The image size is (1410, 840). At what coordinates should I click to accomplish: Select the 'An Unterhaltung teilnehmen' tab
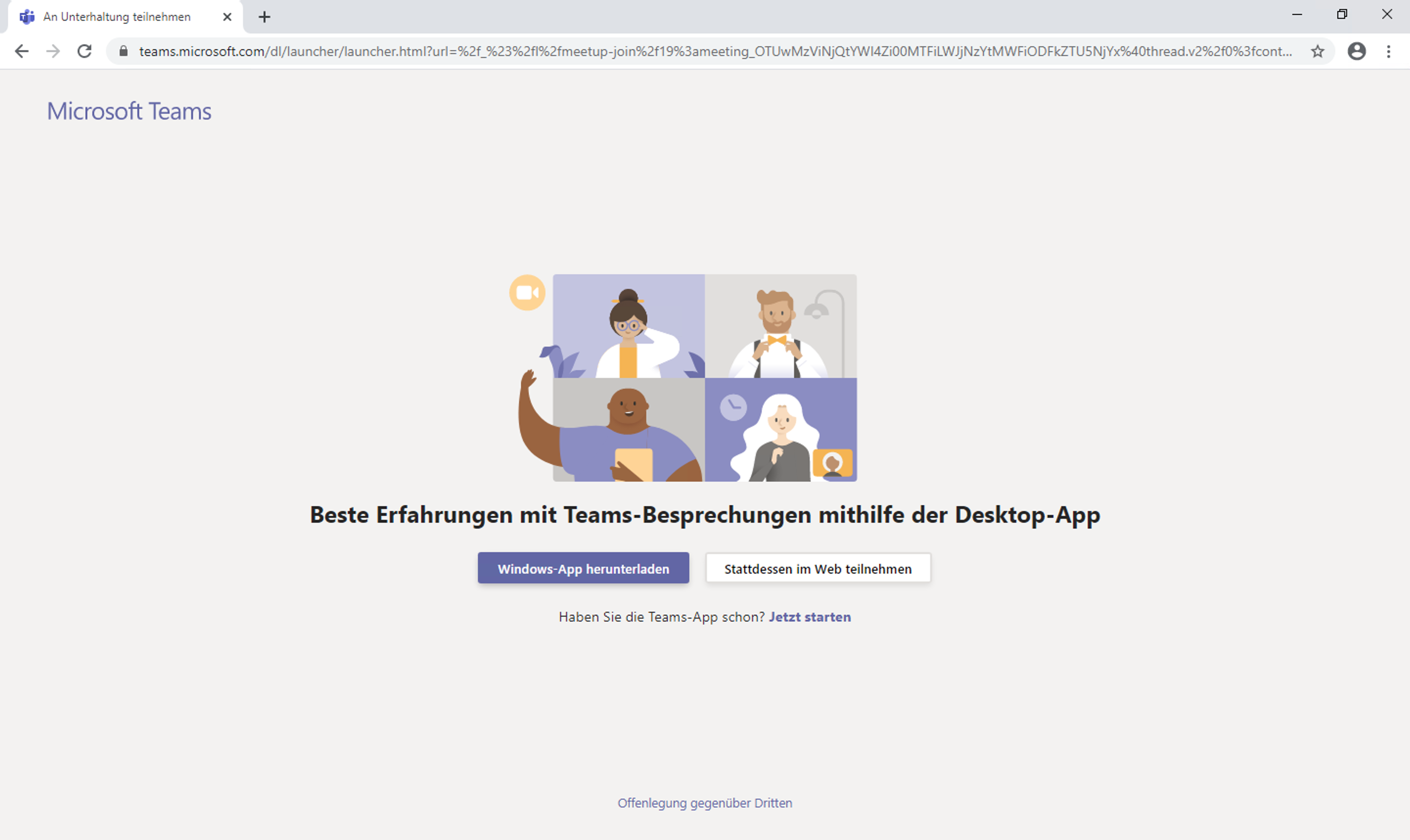coord(126,17)
